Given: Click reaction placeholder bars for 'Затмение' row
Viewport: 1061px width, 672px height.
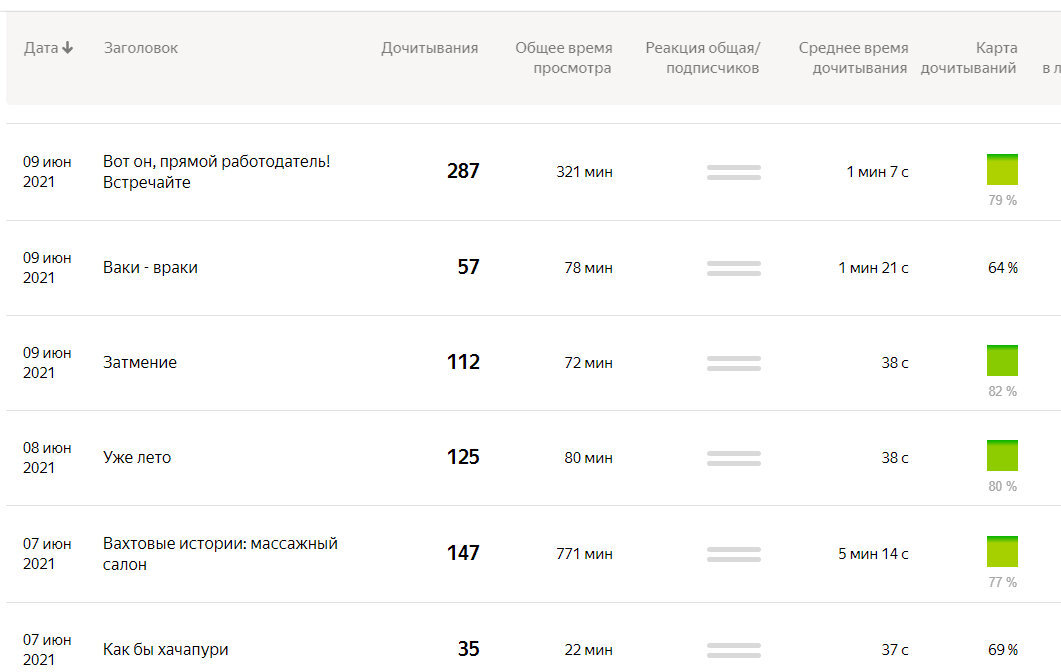Looking at the screenshot, I should coord(733,363).
